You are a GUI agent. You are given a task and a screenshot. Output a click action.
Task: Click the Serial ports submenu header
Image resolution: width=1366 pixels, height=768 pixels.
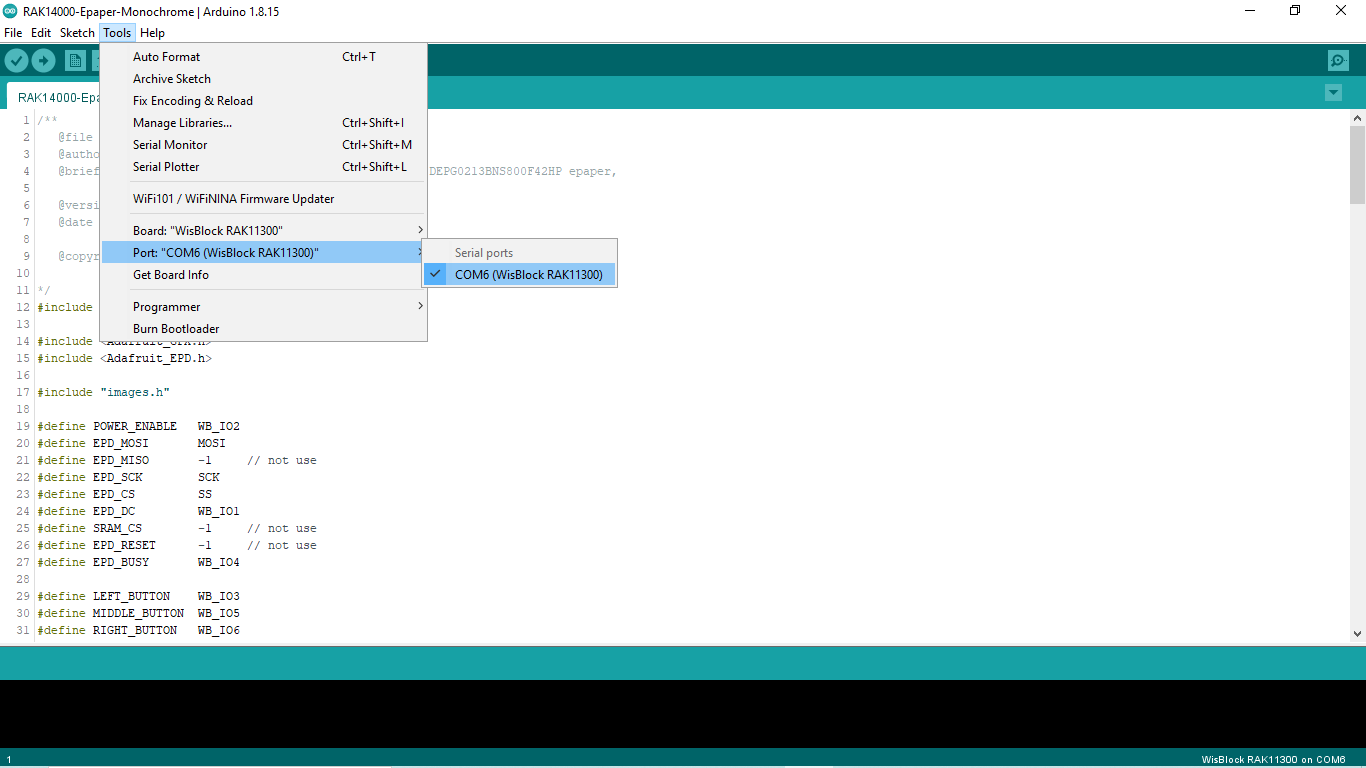tap(484, 253)
